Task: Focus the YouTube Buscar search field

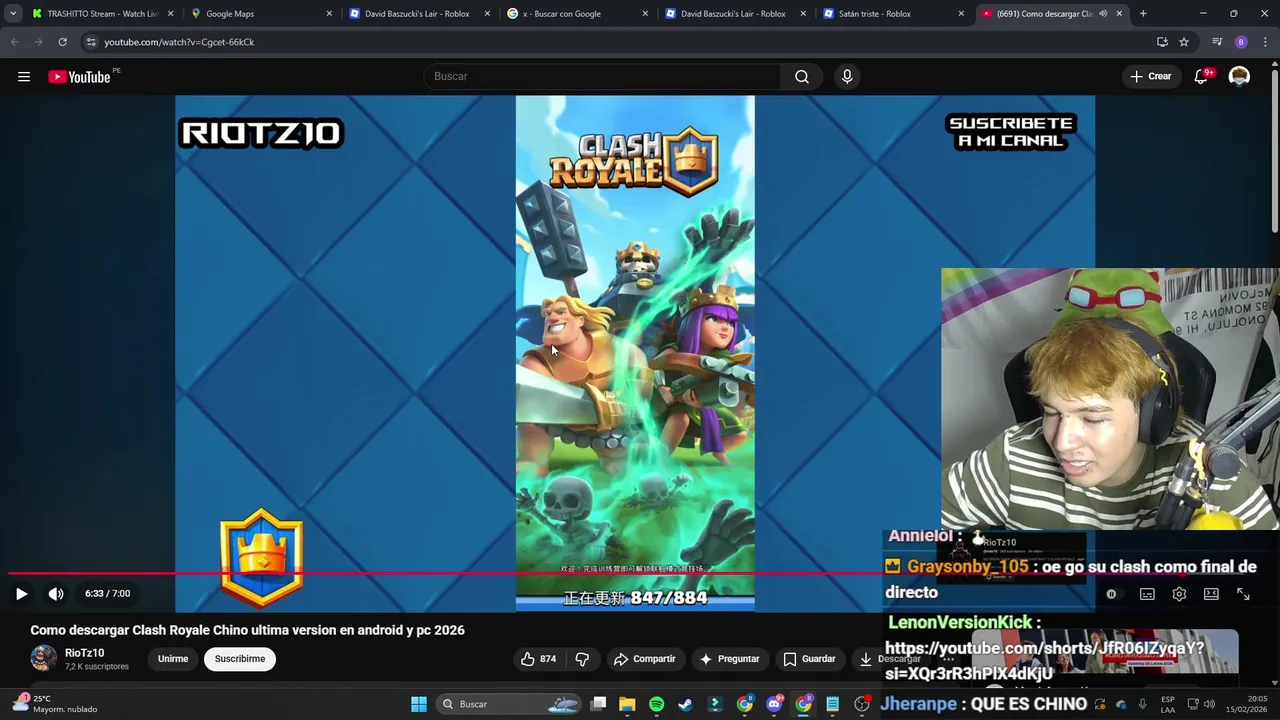Action: 603,76
